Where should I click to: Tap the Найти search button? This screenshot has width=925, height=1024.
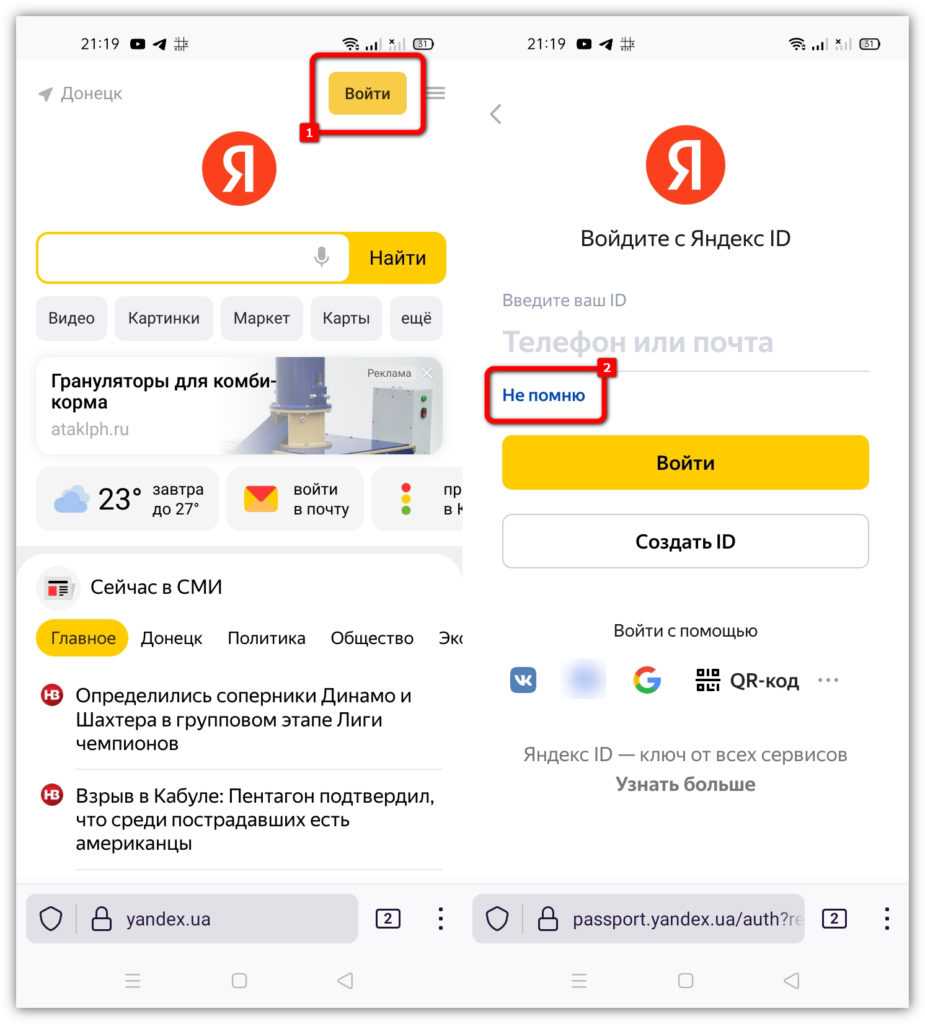pos(397,258)
